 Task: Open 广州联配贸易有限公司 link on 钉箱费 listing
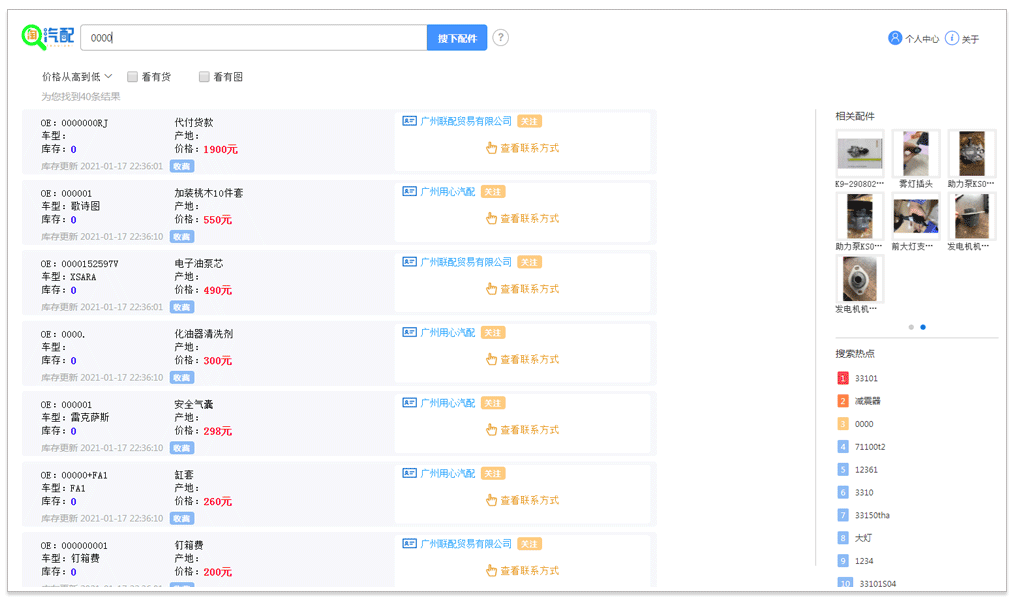click(x=466, y=544)
